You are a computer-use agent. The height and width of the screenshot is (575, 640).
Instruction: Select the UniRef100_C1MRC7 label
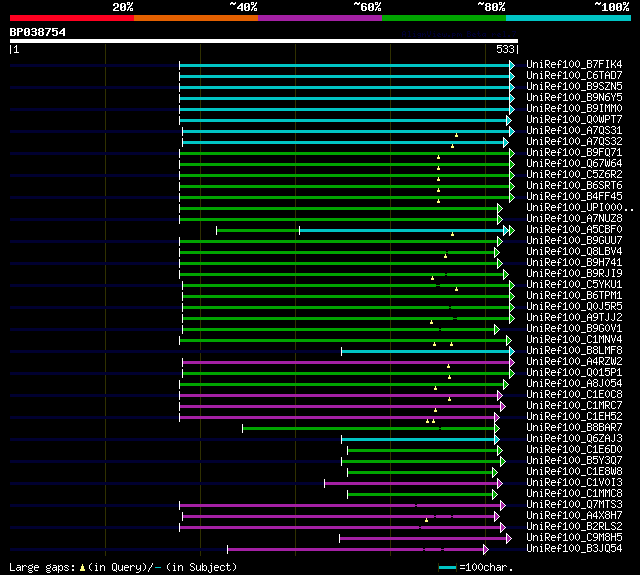point(574,406)
